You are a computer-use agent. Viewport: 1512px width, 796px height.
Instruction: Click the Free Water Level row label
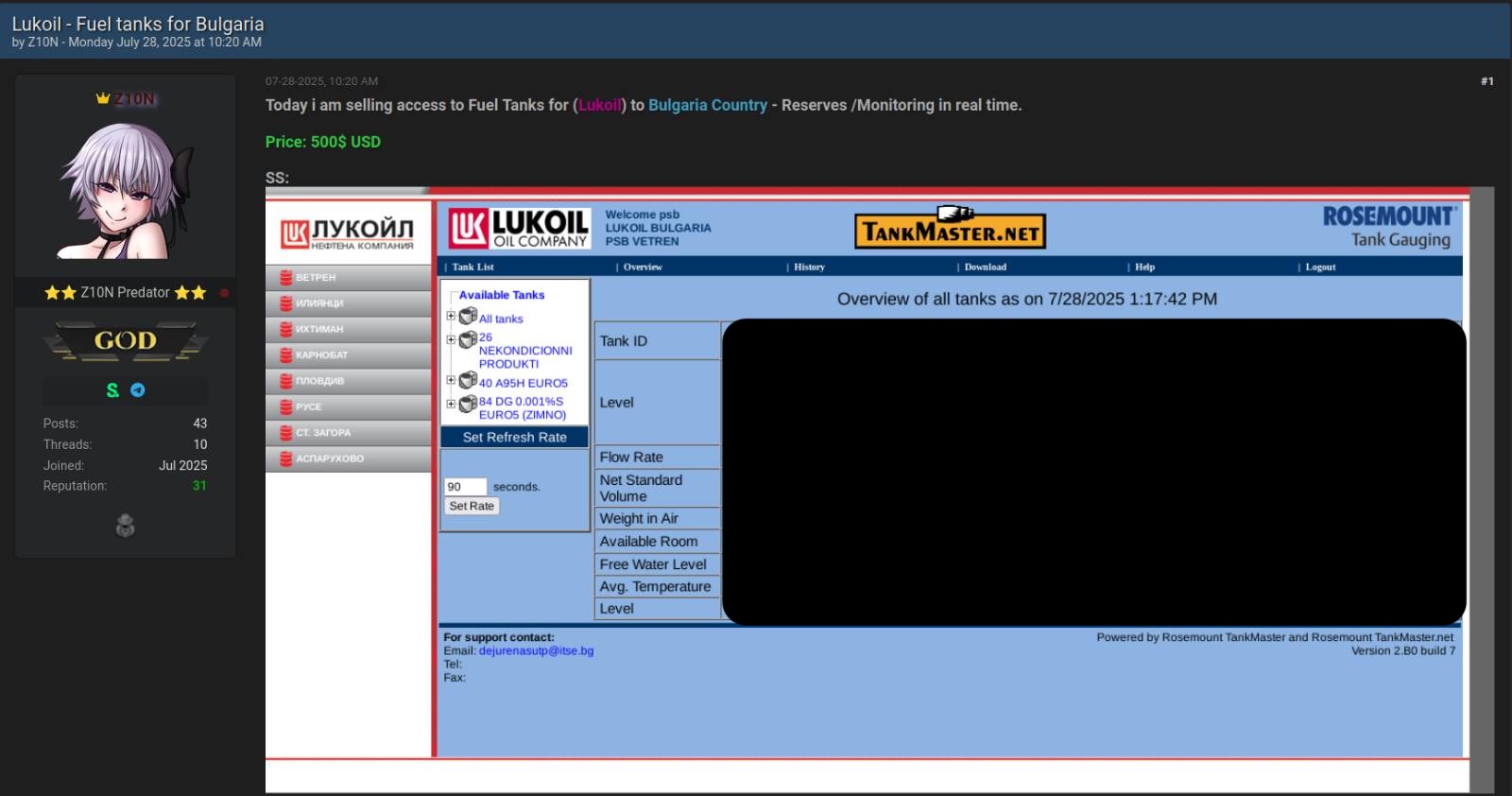(x=653, y=564)
